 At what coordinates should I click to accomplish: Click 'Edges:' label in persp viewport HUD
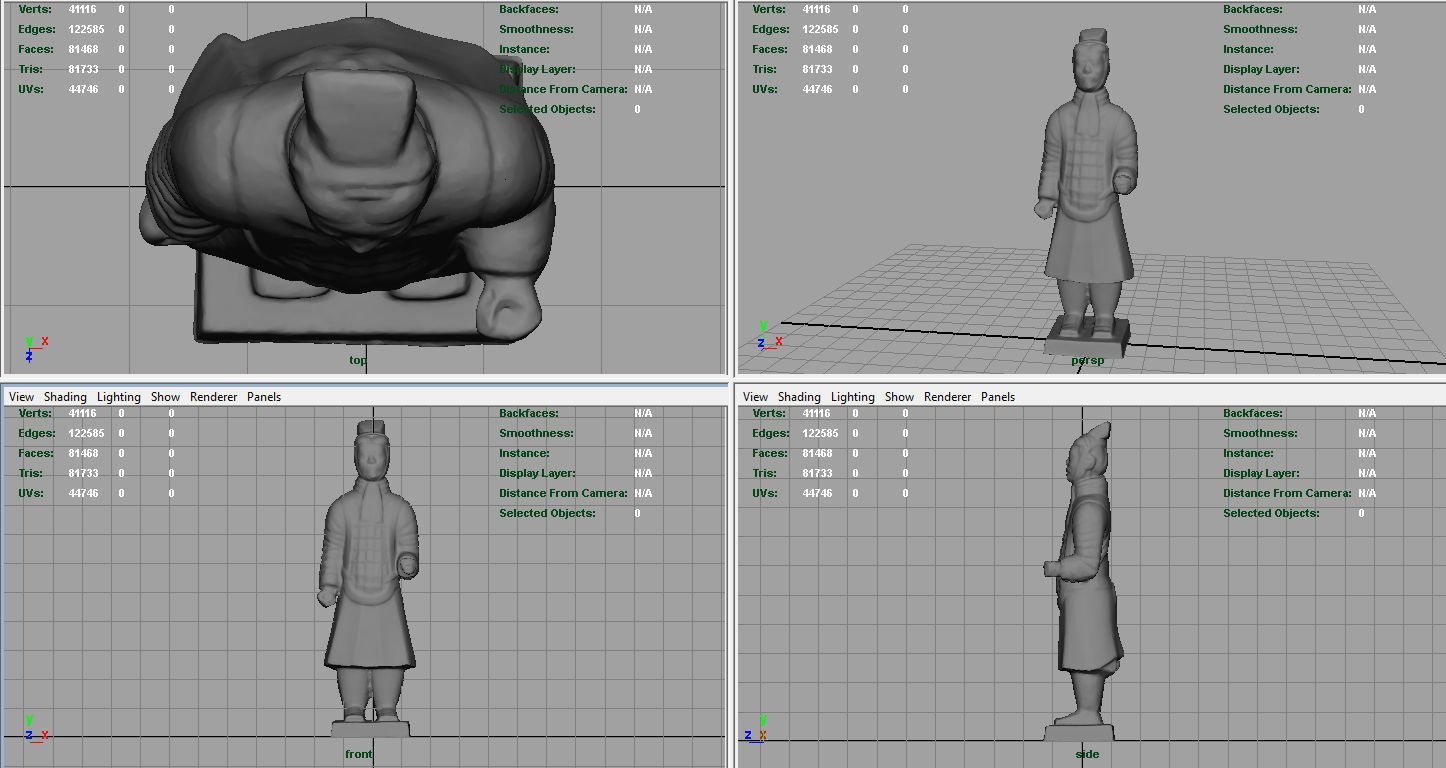click(771, 29)
